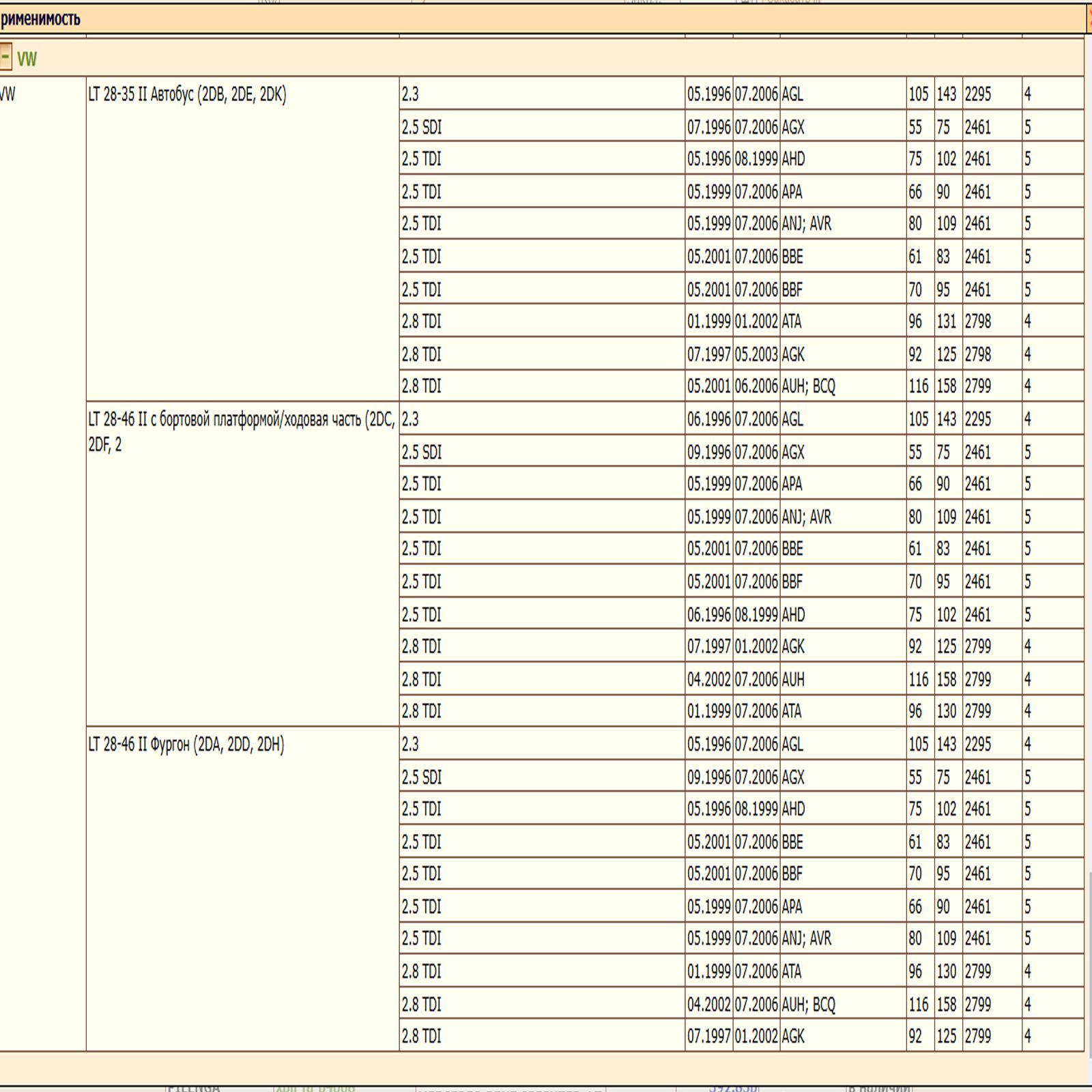Collapse the VW group with the minus icon
The height and width of the screenshot is (1092, 1092).
5,57
